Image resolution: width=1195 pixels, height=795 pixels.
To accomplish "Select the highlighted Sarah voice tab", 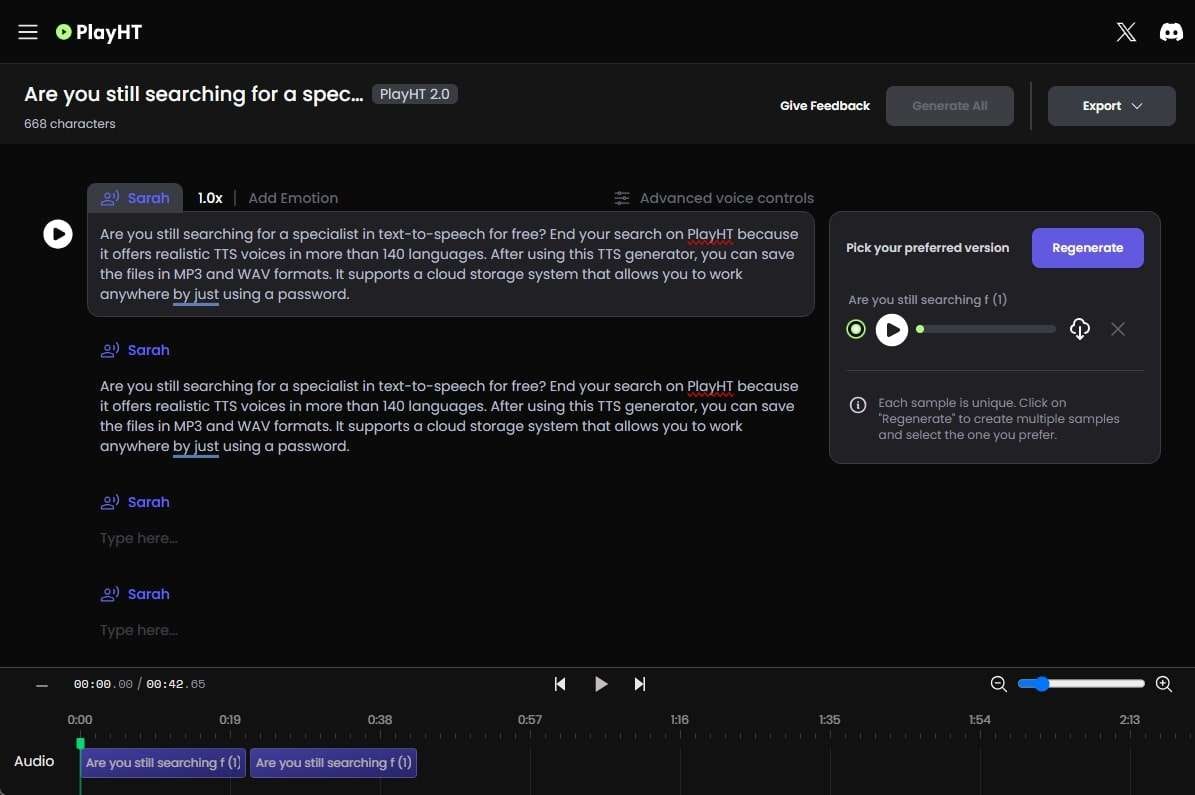I will [x=135, y=198].
